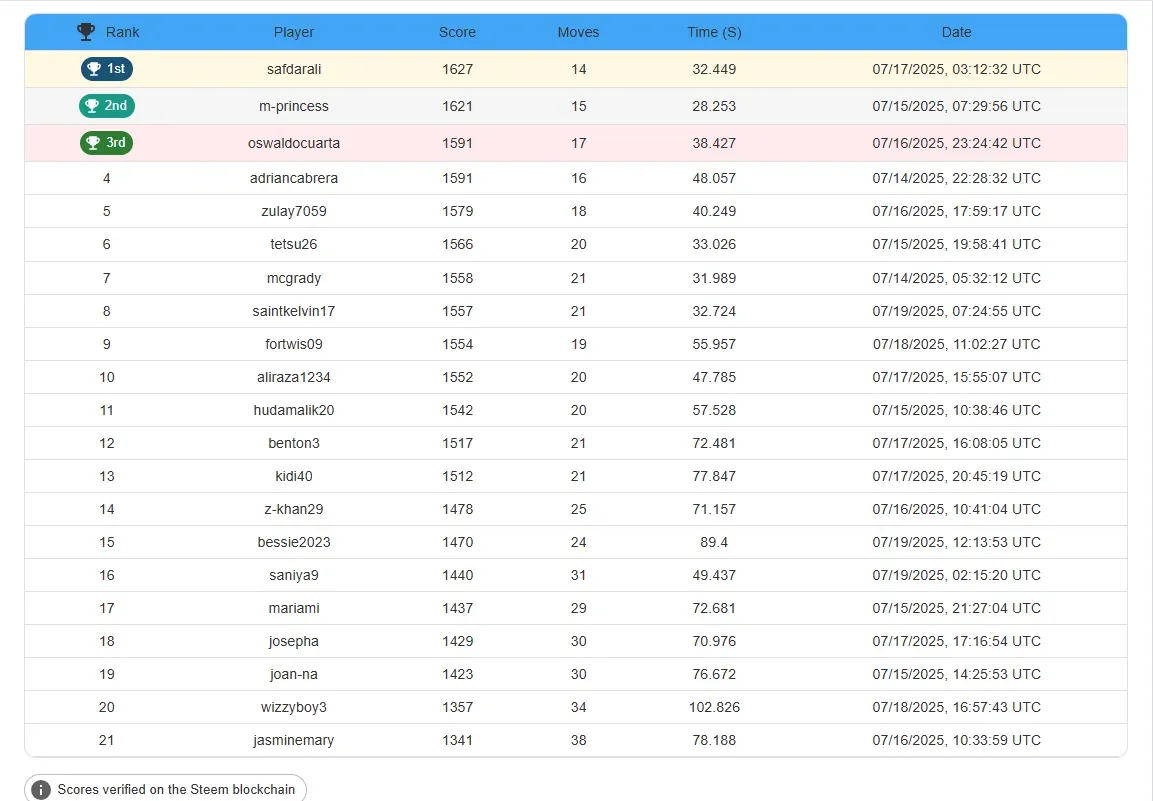Click time value 77.847 for kidi40
Image resolution: width=1153 pixels, height=801 pixels.
click(714, 477)
